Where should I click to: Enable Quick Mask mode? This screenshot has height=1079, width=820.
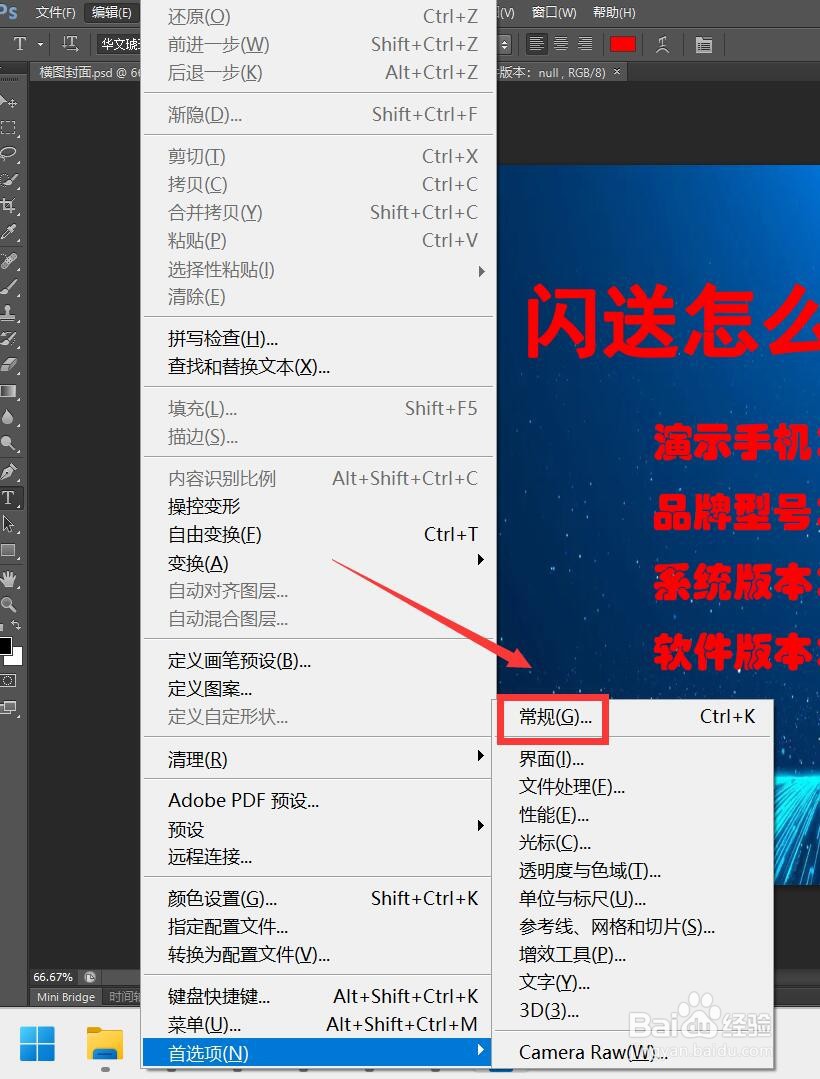(10, 680)
